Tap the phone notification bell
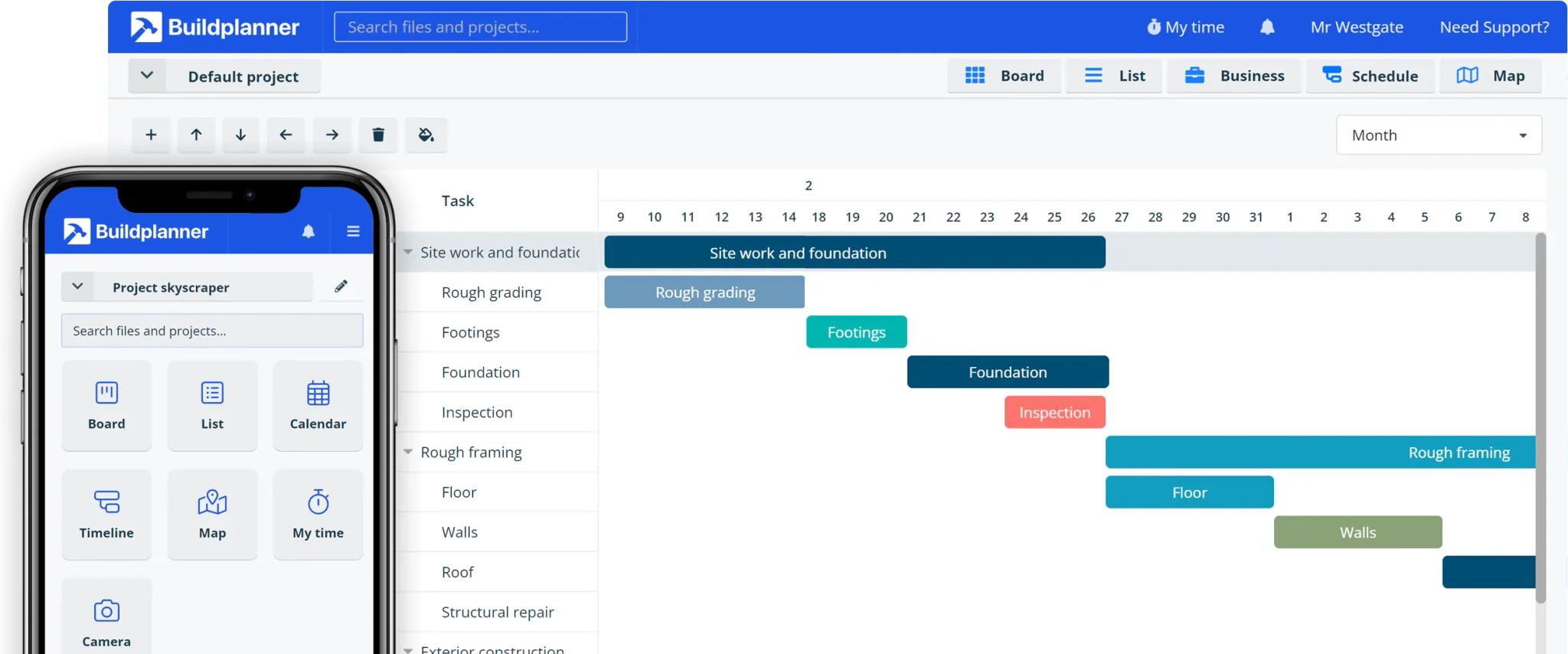The image size is (1568, 654). (309, 231)
